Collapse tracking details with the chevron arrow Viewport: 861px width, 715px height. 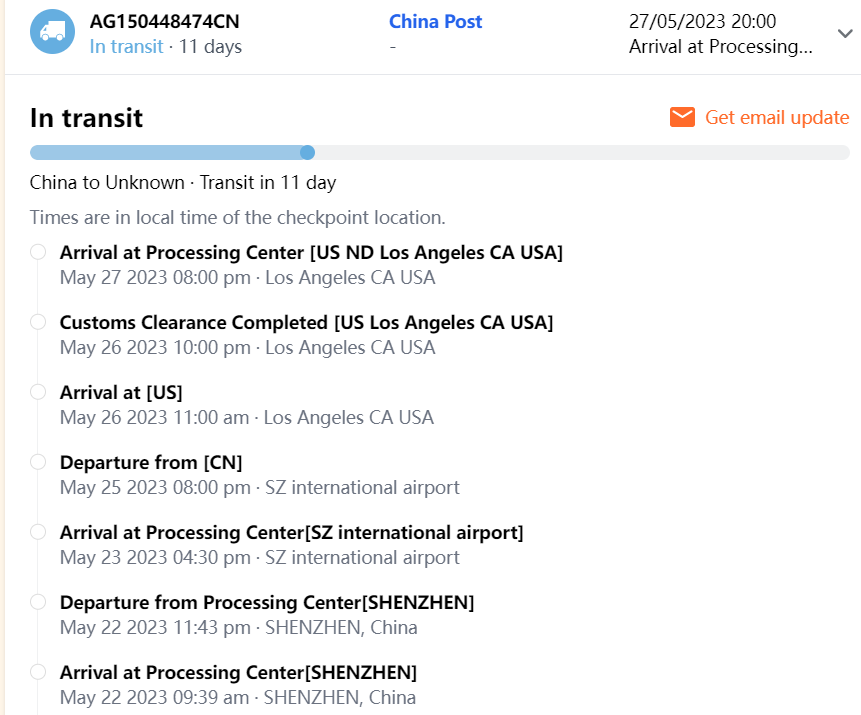844,33
